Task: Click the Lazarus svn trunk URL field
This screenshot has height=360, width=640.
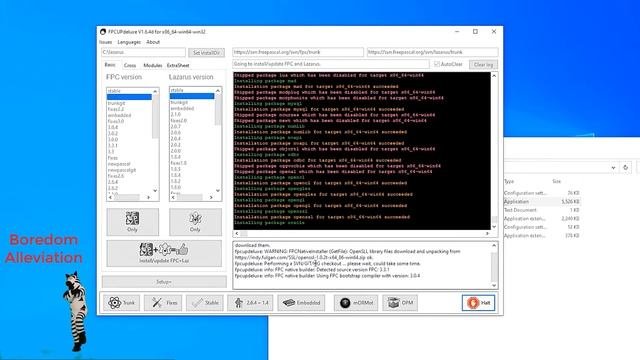Action: tap(432, 52)
